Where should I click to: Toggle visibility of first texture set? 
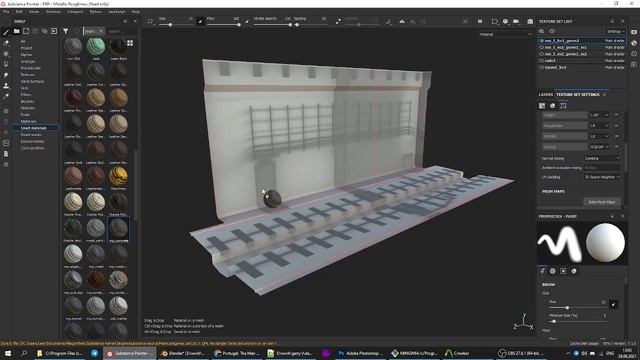click(x=542, y=41)
